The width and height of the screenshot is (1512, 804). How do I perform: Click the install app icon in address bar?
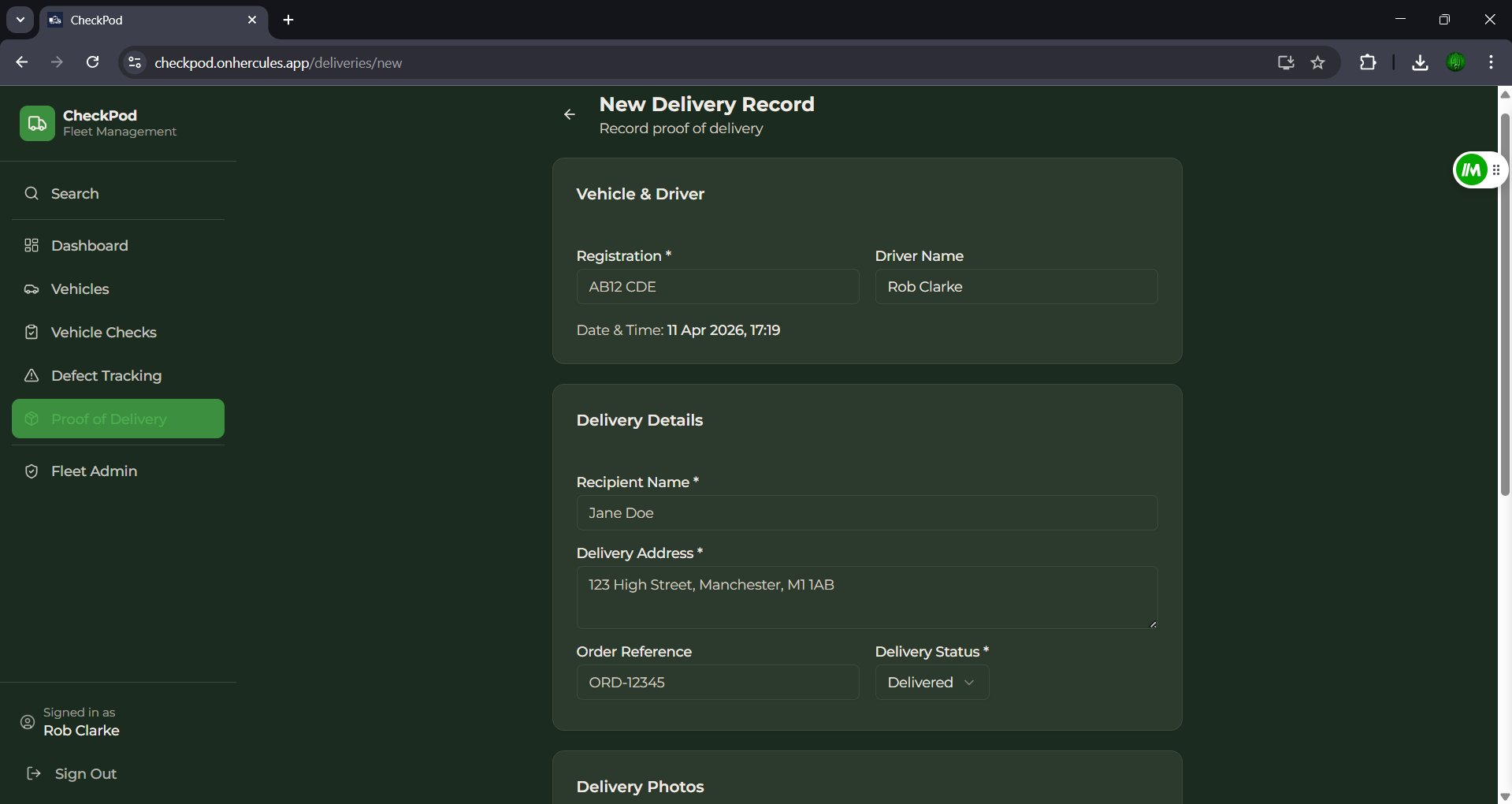[x=1286, y=63]
